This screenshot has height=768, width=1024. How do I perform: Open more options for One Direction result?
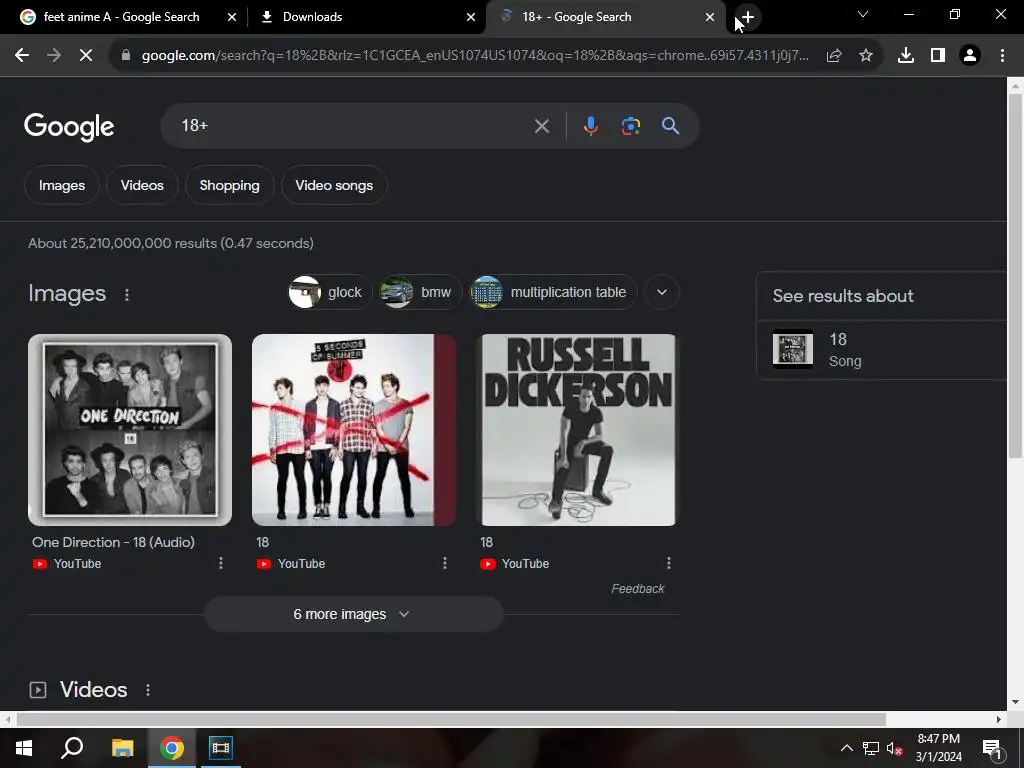pyautogui.click(x=221, y=563)
